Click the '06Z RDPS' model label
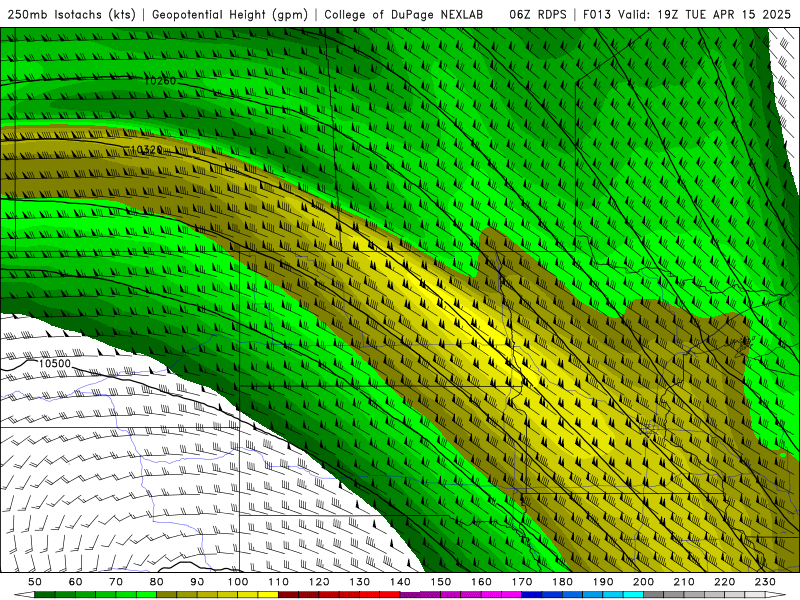The height and width of the screenshot is (600, 800). 537,14
